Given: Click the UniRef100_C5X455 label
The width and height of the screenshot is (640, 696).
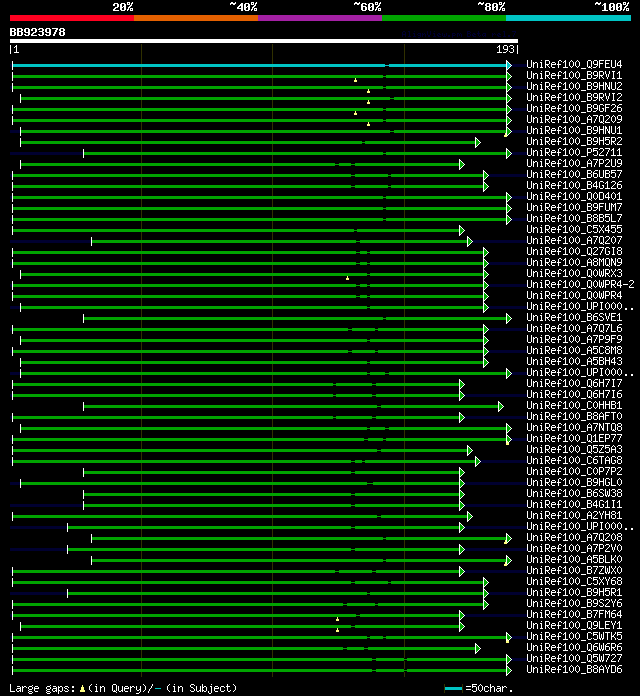Looking at the screenshot, I should click(x=574, y=229).
